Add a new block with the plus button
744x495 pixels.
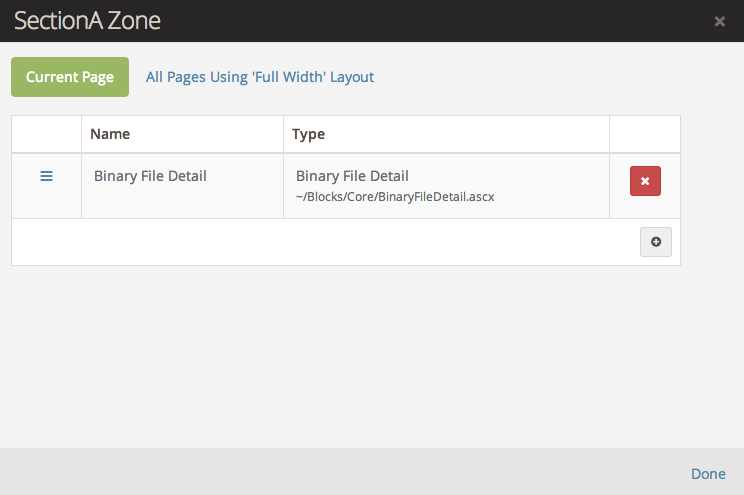(656, 242)
